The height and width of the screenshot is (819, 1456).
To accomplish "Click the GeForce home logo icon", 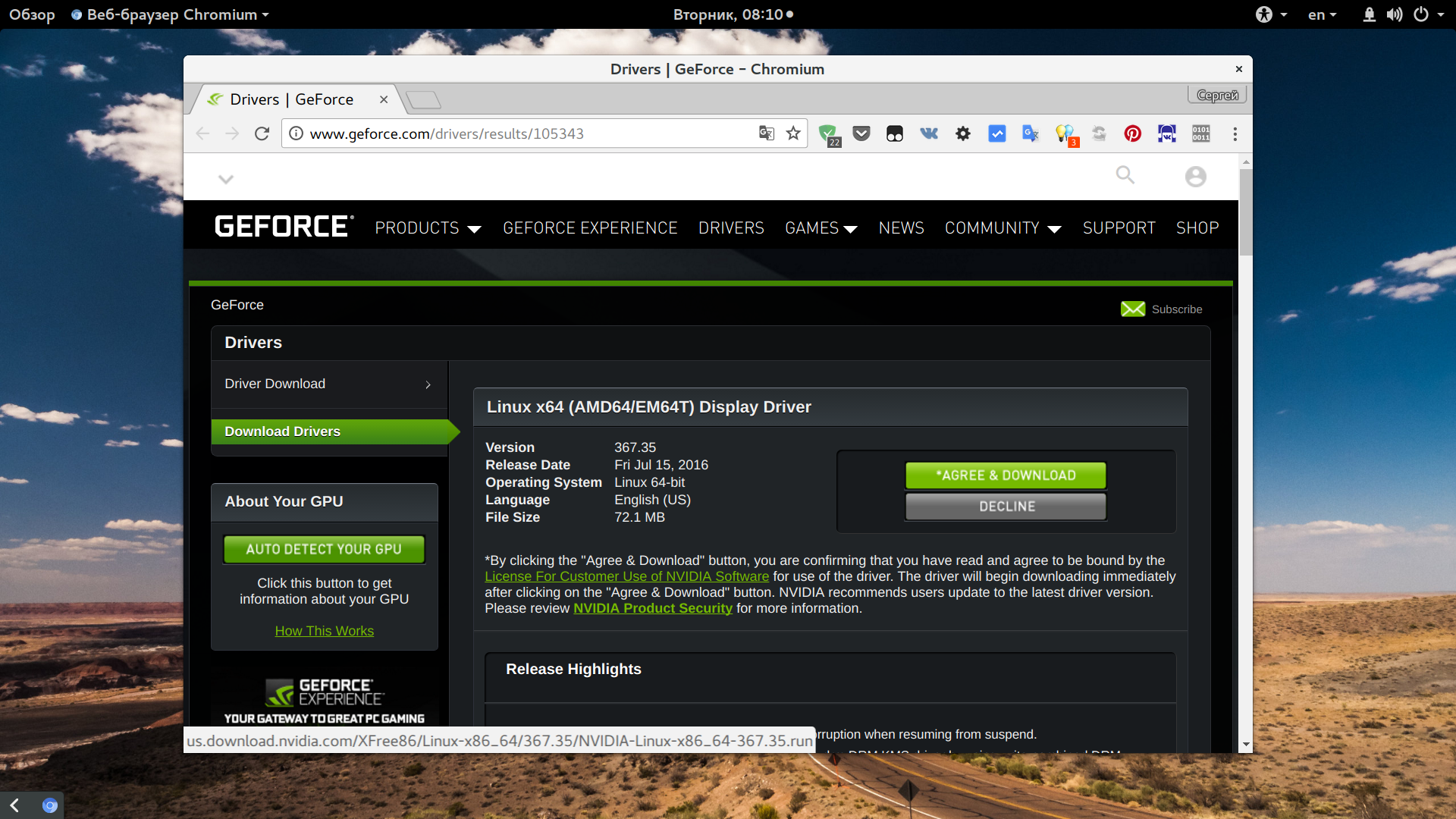I will pos(283,225).
